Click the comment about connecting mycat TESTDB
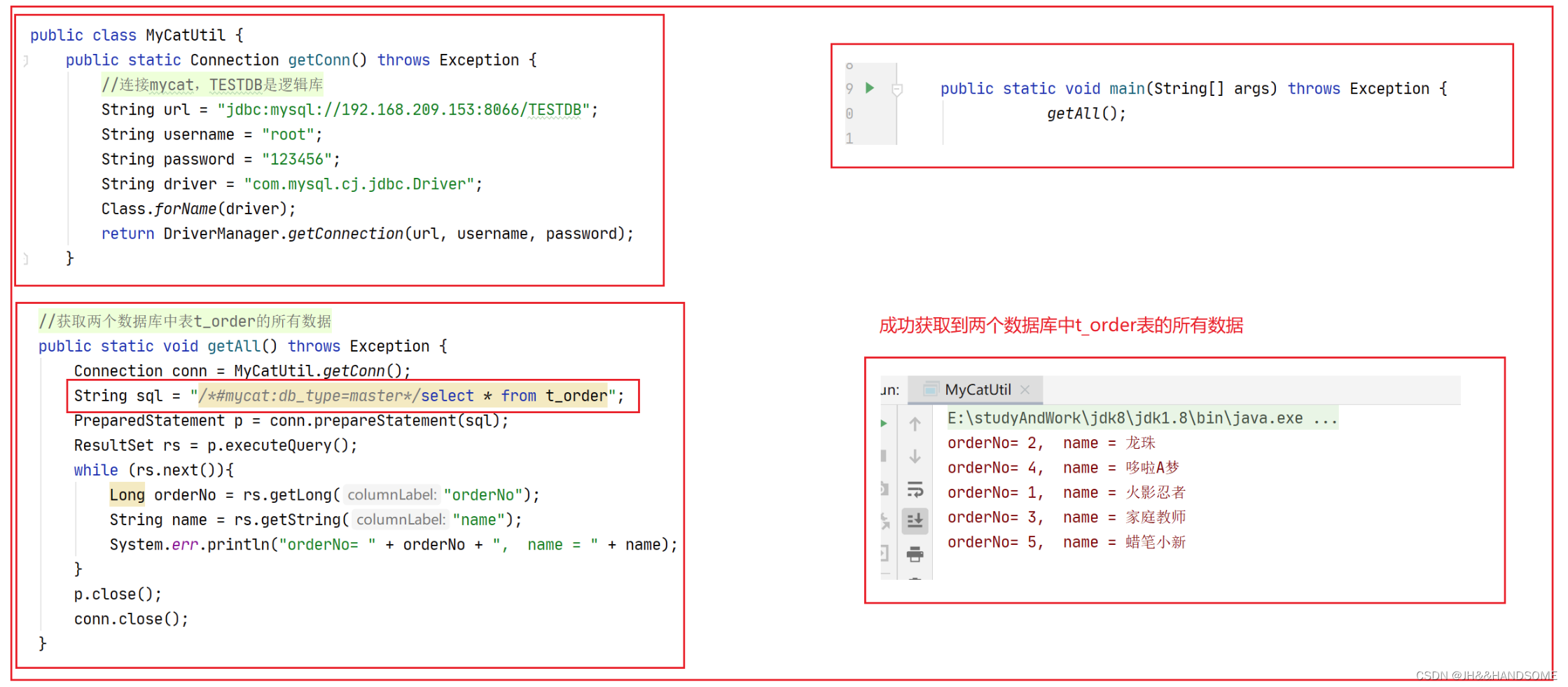Viewport: 1568px width, 687px height. click(212, 85)
